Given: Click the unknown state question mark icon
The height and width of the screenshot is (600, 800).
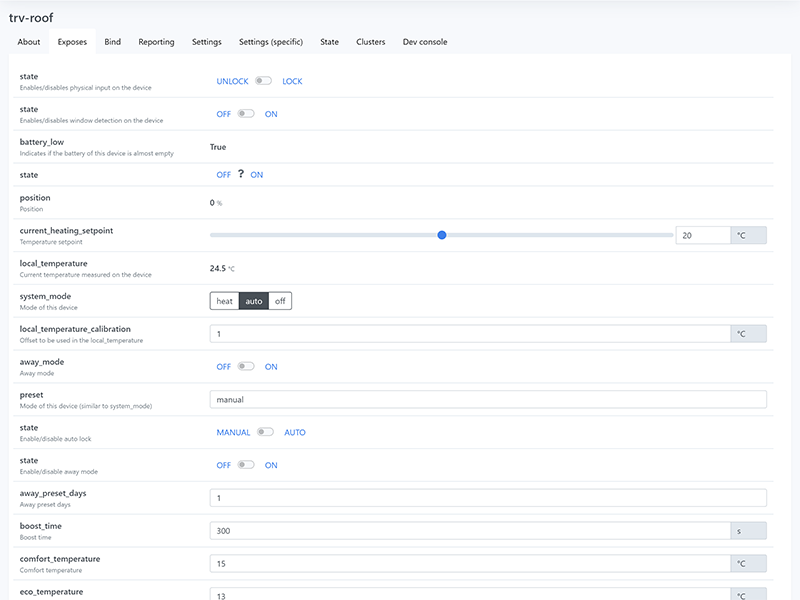Looking at the screenshot, I should (241, 174).
